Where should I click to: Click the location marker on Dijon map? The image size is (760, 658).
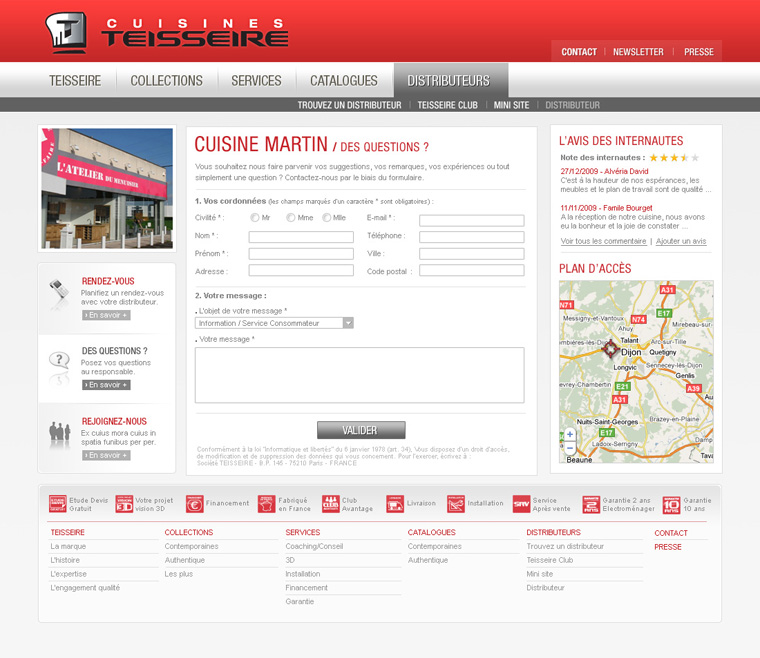pos(610,348)
